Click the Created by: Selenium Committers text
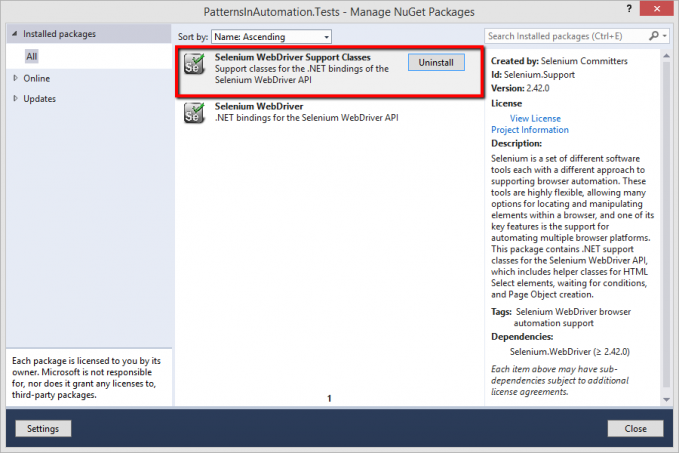The height and width of the screenshot is (453, 679). pyautogui.click(x=559, y=61)
